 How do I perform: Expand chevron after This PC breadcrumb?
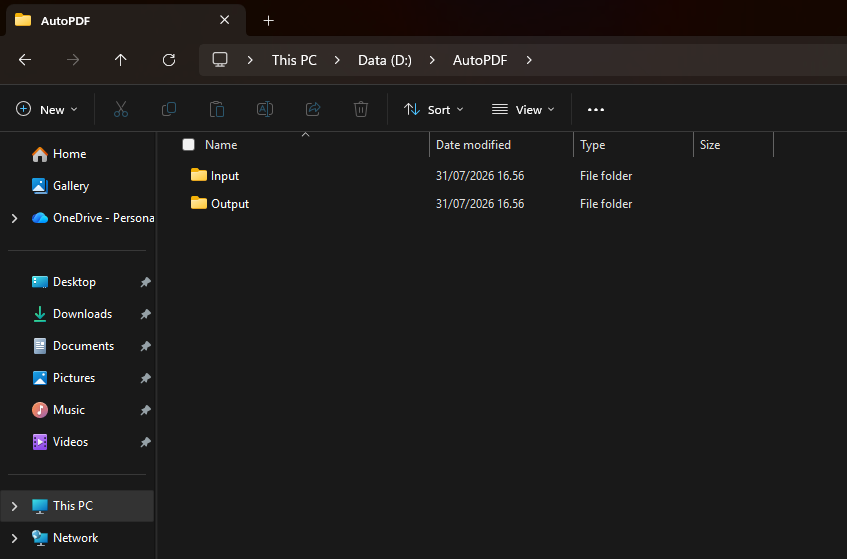pos(337,60)
